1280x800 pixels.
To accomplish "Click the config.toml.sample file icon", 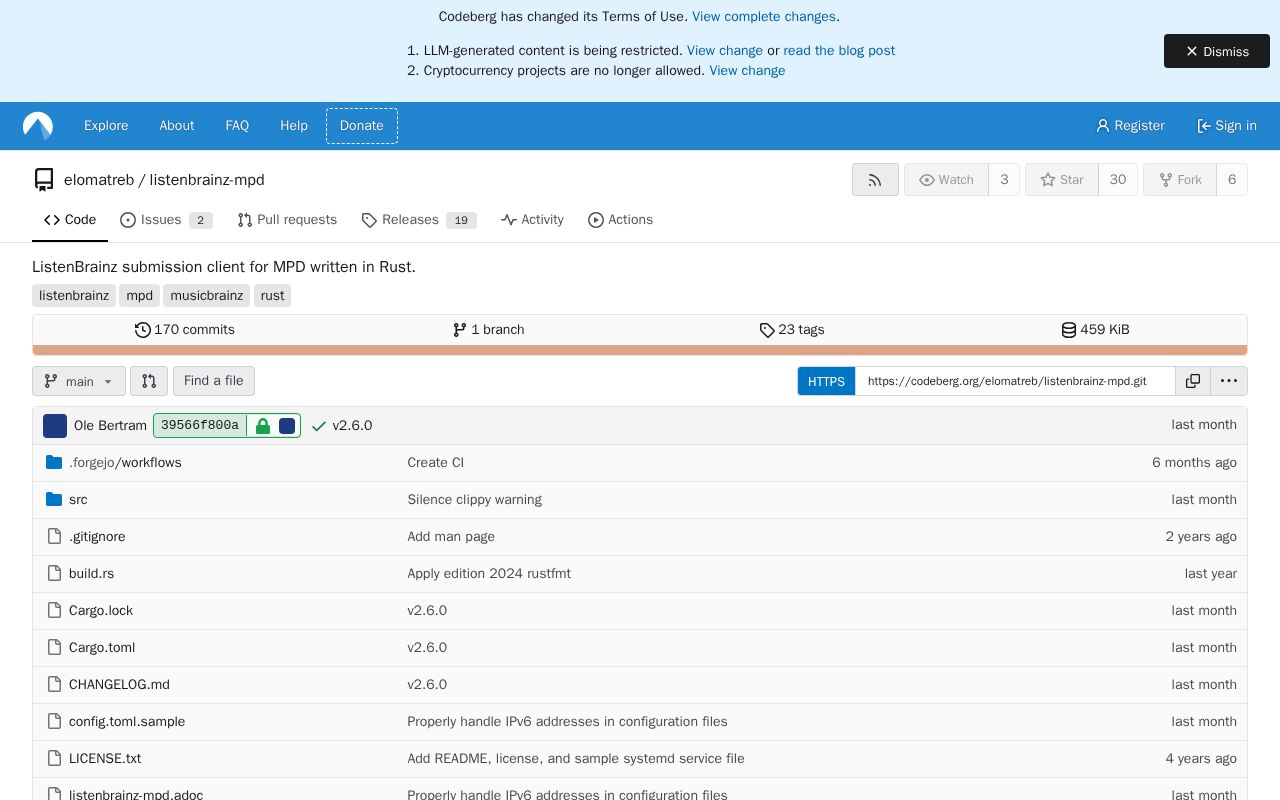I will 54,722.
